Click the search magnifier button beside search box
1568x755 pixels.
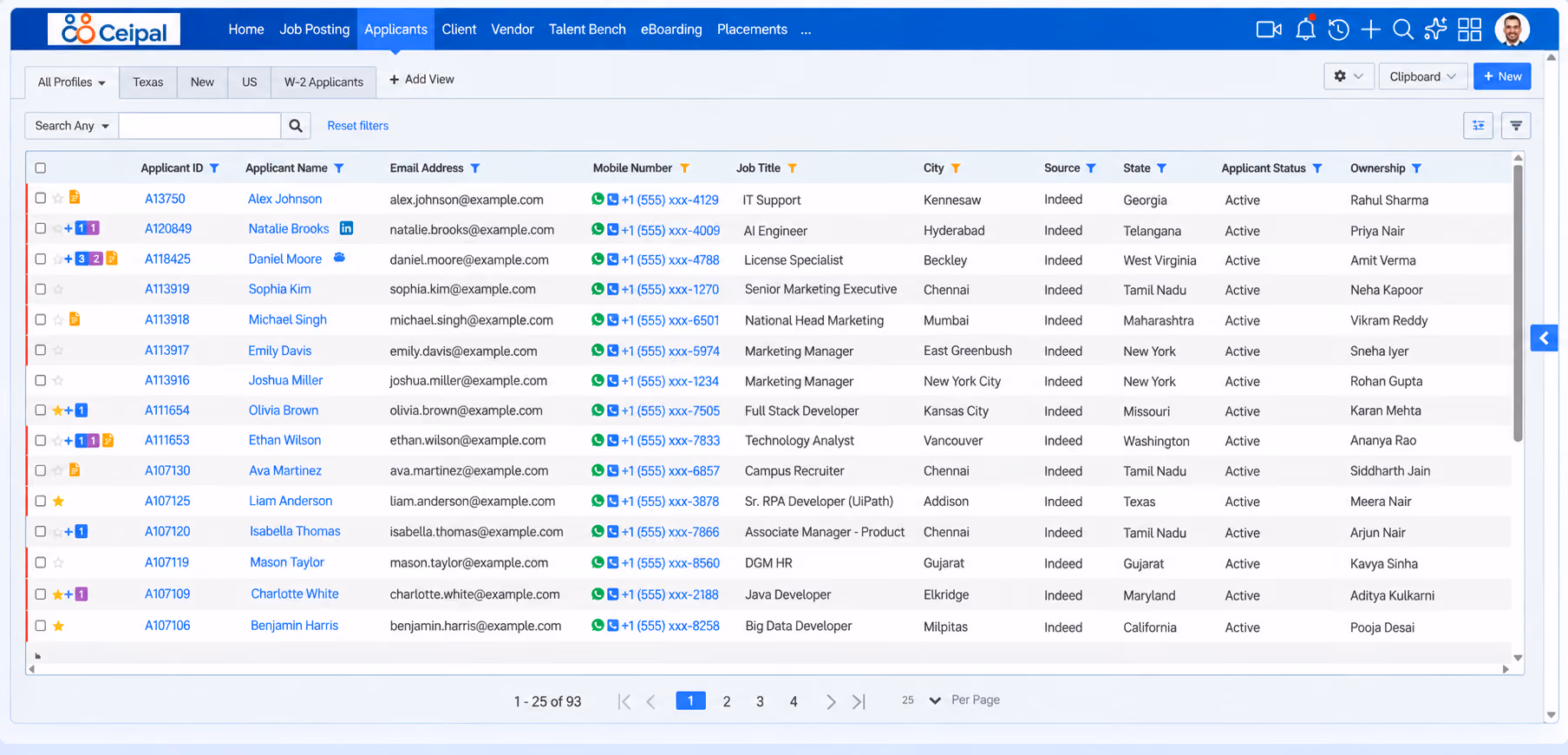pos(296,126)
